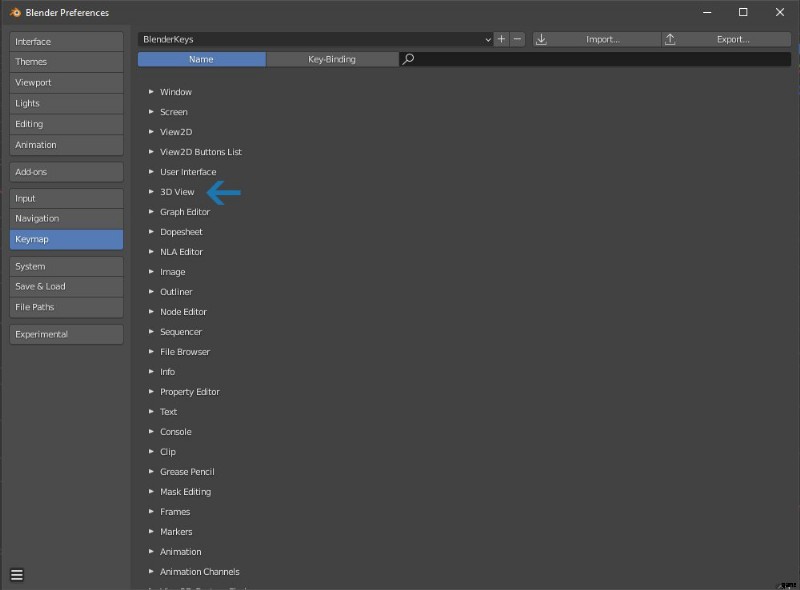Click the remove keymap preset minus icon
This screenshot has height=590, width=800.
[x=517, y=40]
